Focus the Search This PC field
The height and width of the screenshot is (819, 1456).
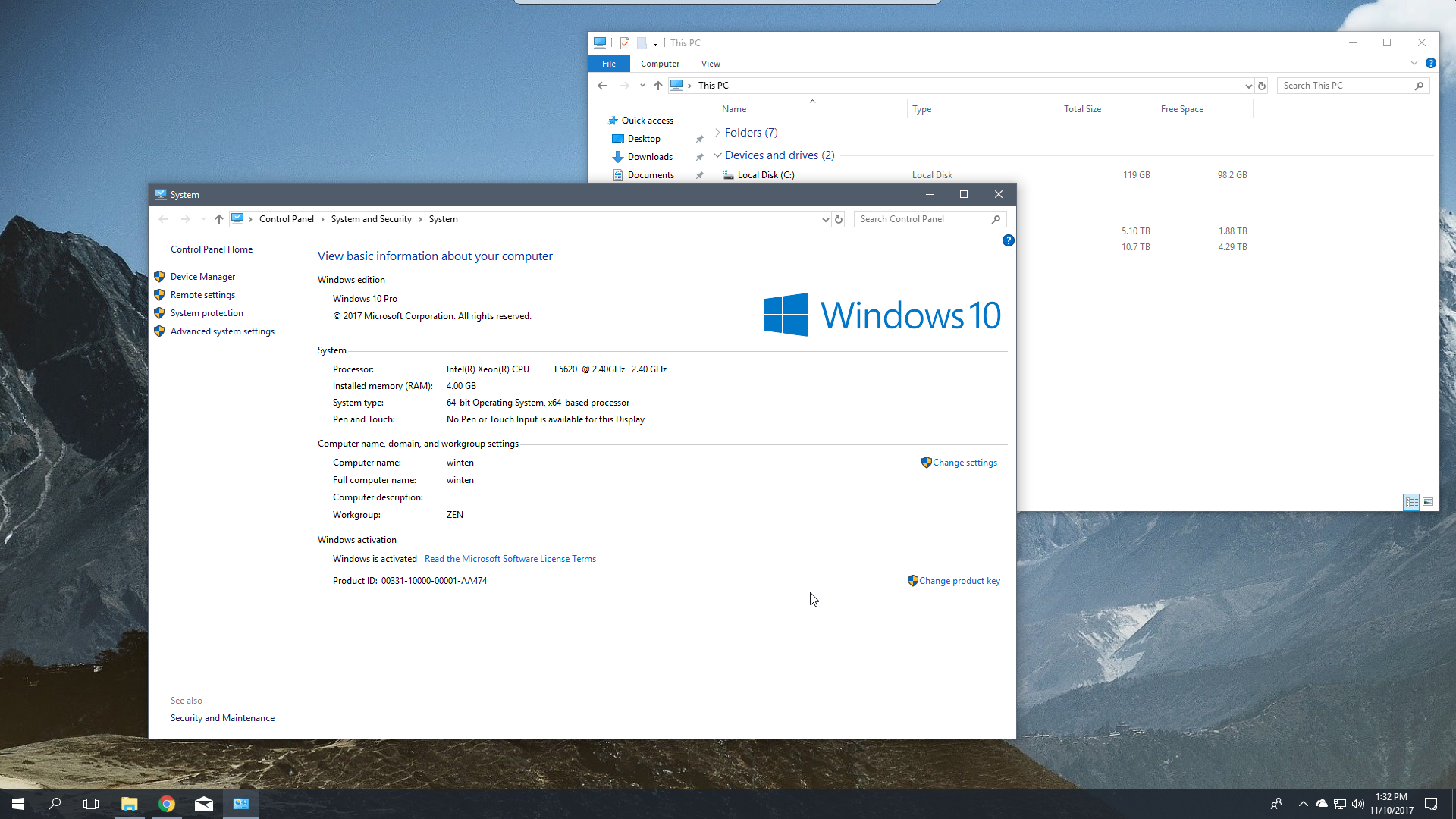coord(1346,86)
